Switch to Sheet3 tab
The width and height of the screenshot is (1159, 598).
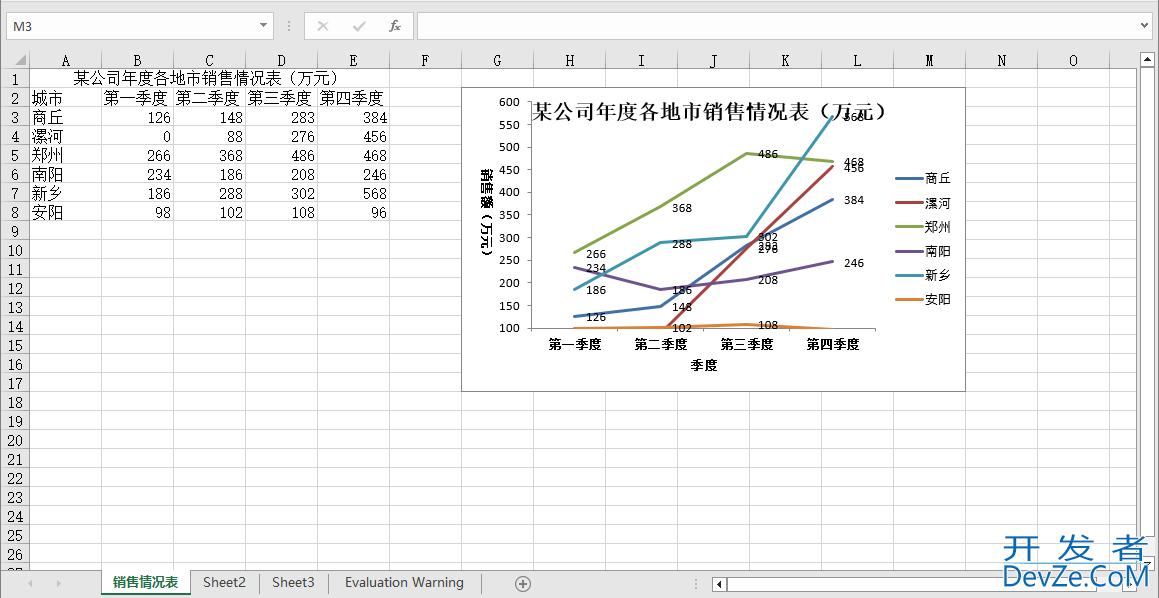293,582
